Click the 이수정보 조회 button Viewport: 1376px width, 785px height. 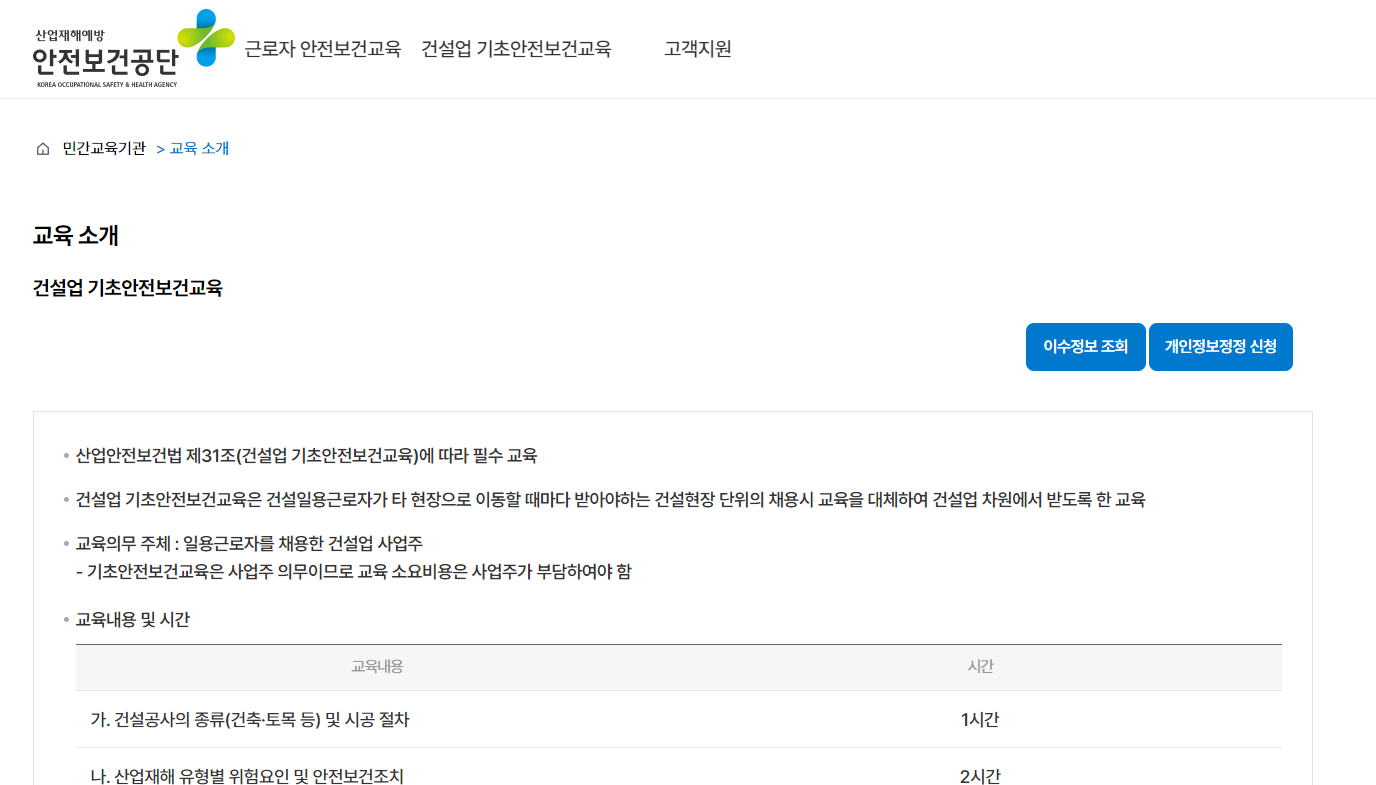point(1086,347)
